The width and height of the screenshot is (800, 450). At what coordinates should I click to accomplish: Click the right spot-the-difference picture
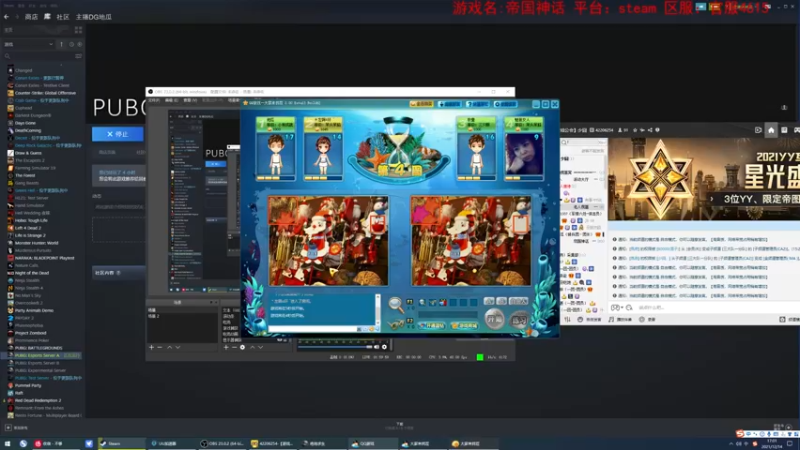click(x=470, y=241)
